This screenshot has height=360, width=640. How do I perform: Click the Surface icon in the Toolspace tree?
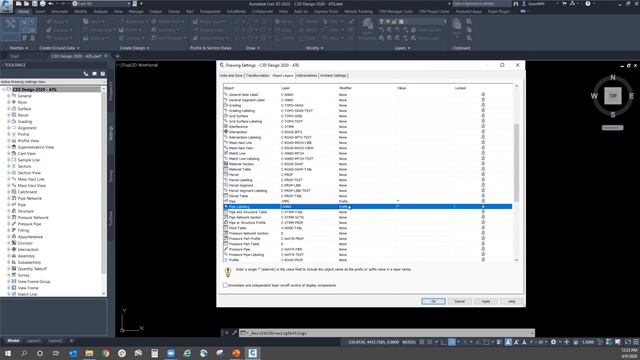[14, 109]
